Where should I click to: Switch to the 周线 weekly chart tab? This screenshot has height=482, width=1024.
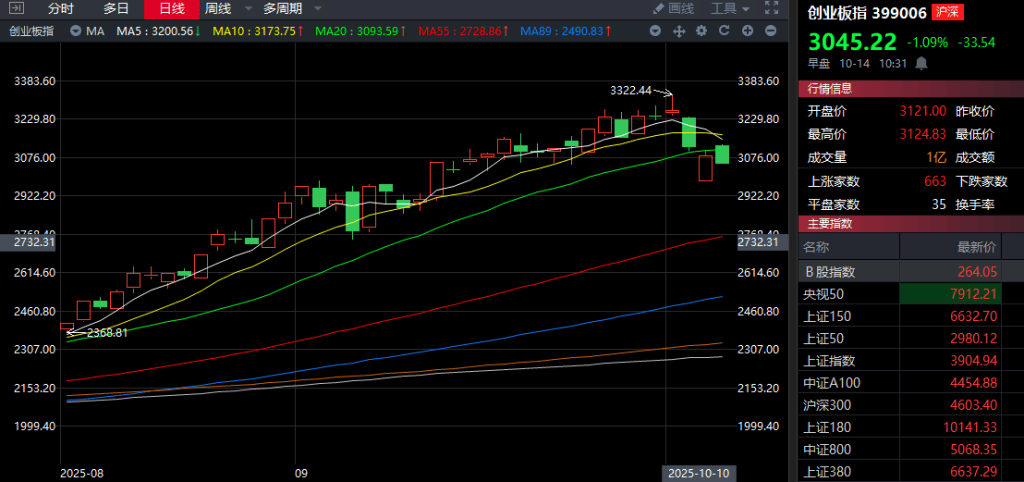coord(218,9)
